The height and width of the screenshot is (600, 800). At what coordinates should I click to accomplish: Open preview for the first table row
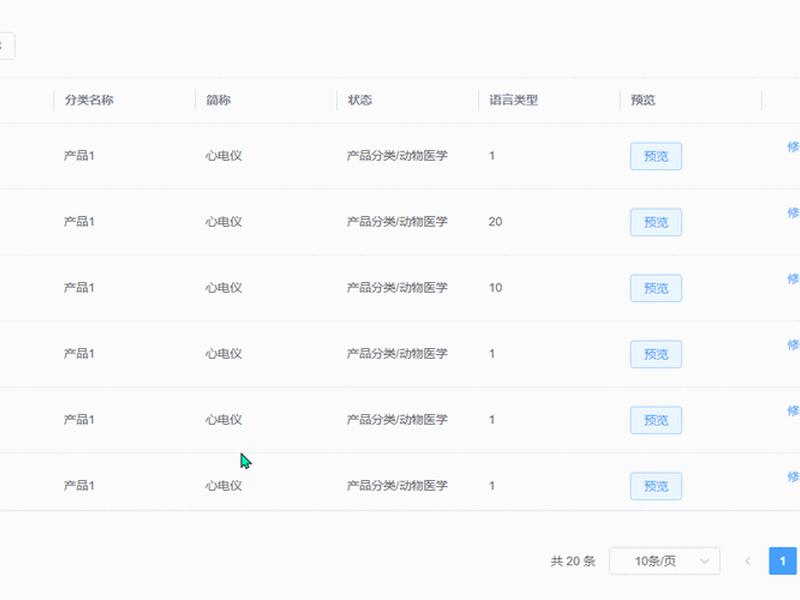pos(656,156)
